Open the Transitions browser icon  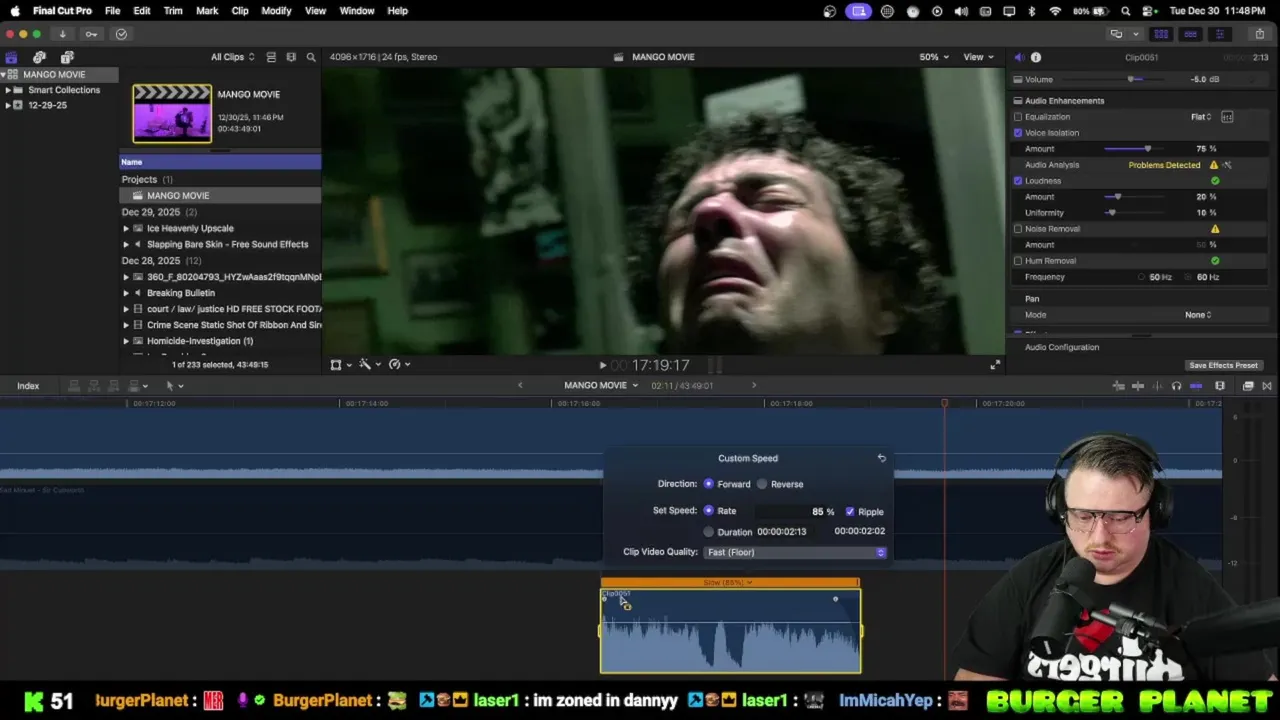[x=1267, y=386]
